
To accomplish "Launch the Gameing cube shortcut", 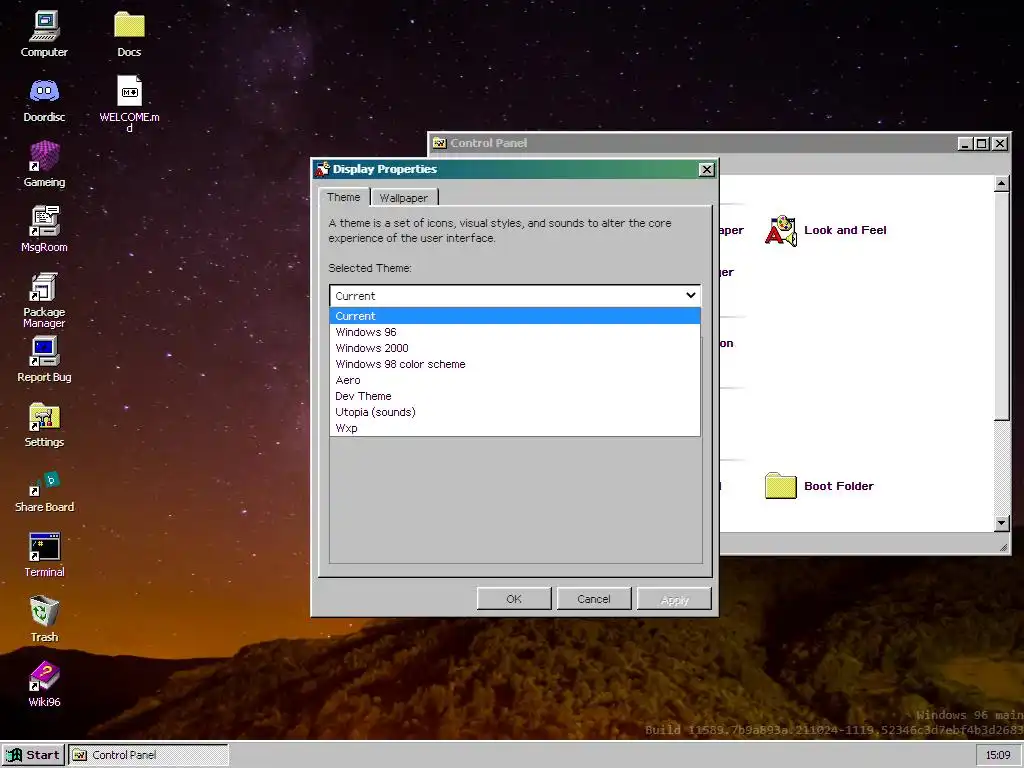I will coord(44,164).
